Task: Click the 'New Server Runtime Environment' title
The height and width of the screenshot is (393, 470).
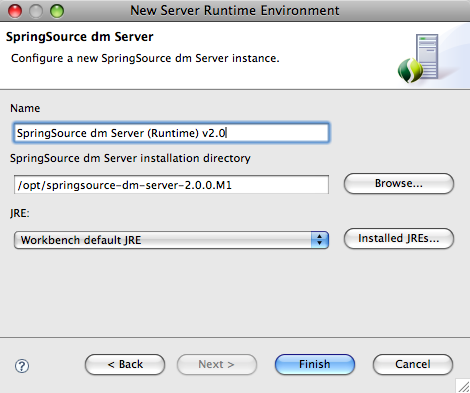Action: point(235,11)
